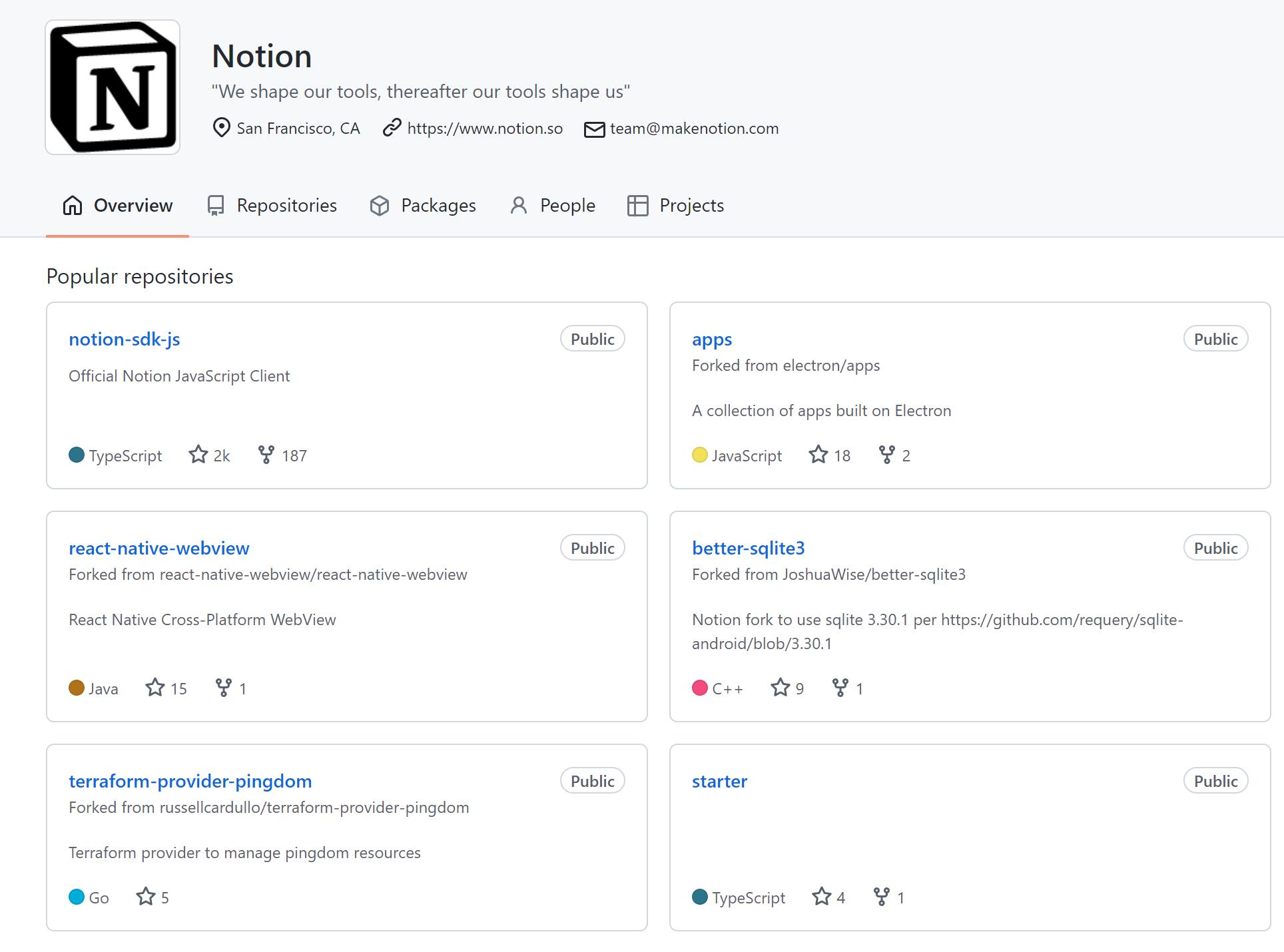Click fork icon on apps repository card
1284x952 pixels.
tap(886, 455)
